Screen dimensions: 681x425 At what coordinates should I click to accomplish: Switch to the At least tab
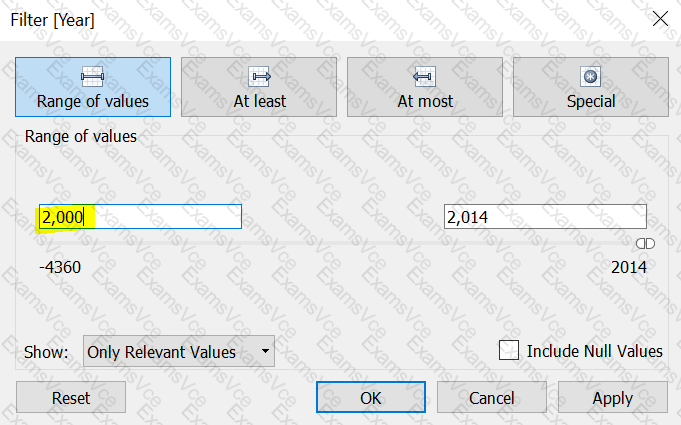[x=259, y=87]
